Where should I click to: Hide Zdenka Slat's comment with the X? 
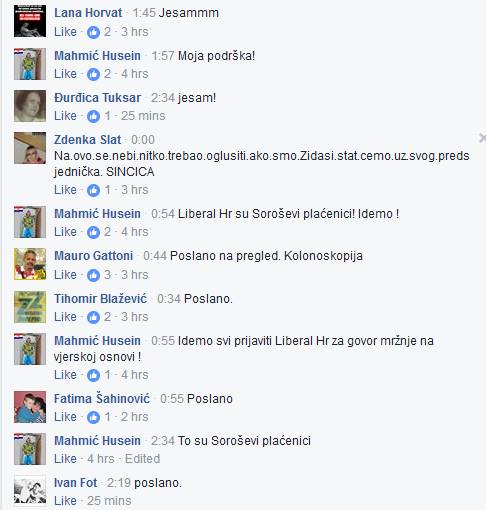click(482, 138)
